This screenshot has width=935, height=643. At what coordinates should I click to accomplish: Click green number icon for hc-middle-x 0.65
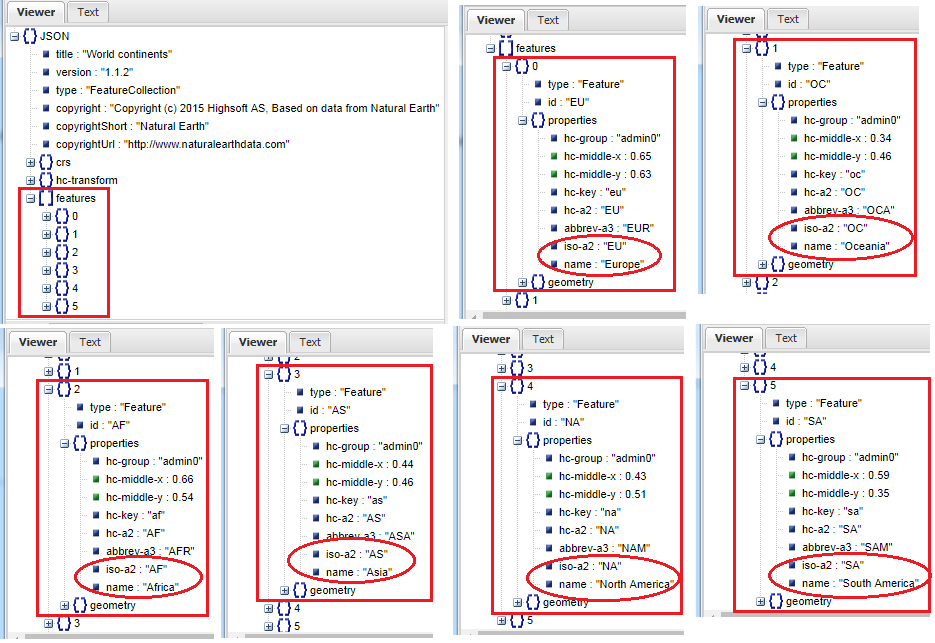[x=551, y=157]
